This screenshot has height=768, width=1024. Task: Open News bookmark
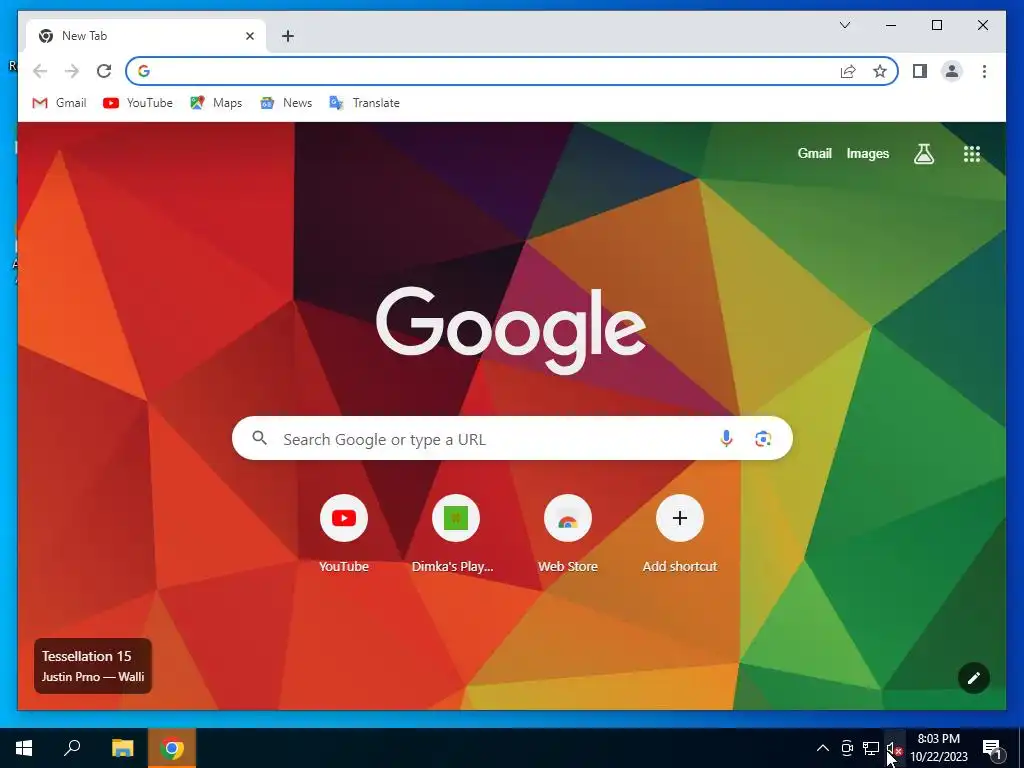286,103
